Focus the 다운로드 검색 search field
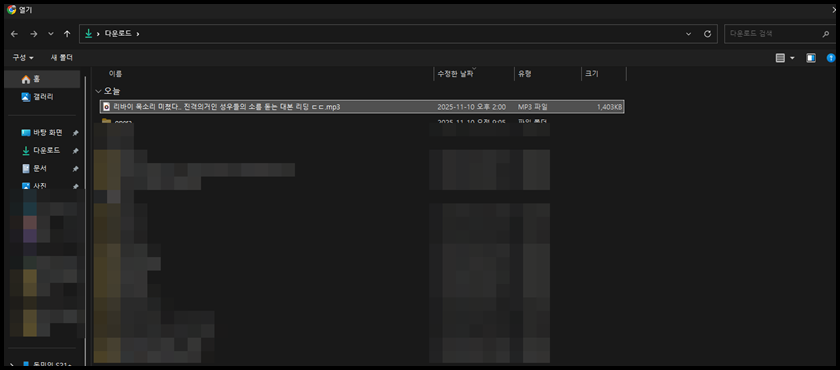This screenshot has height=370, width=840. pyautogui.click(x=779, y=34)
